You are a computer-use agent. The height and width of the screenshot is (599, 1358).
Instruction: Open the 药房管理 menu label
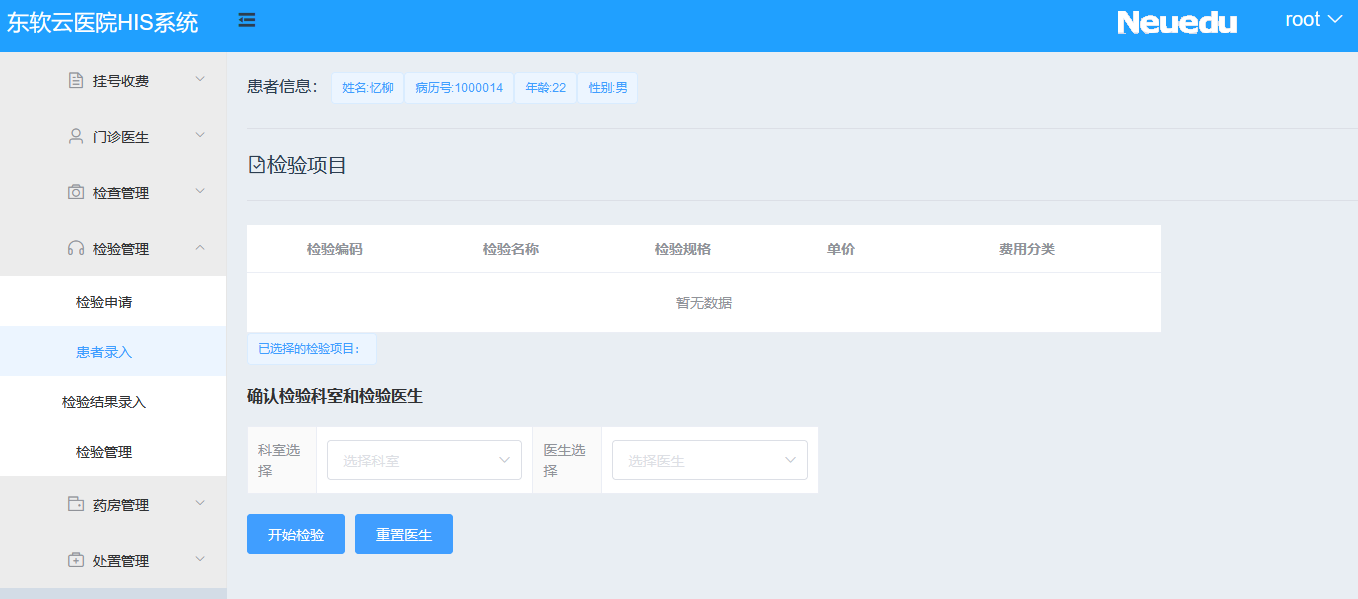[x=121, y=505]
